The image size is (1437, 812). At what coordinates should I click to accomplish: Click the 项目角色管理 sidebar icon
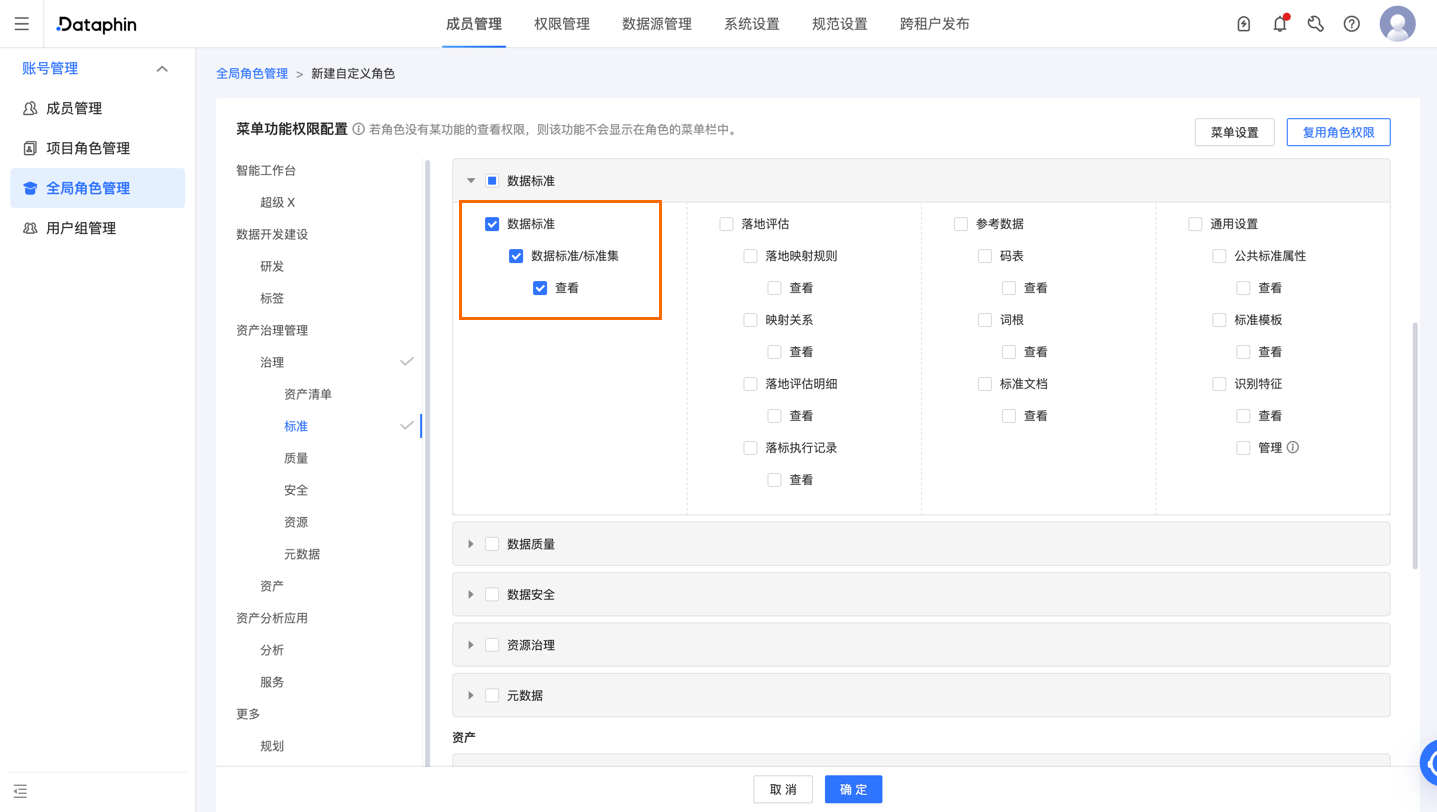(30, 148)
